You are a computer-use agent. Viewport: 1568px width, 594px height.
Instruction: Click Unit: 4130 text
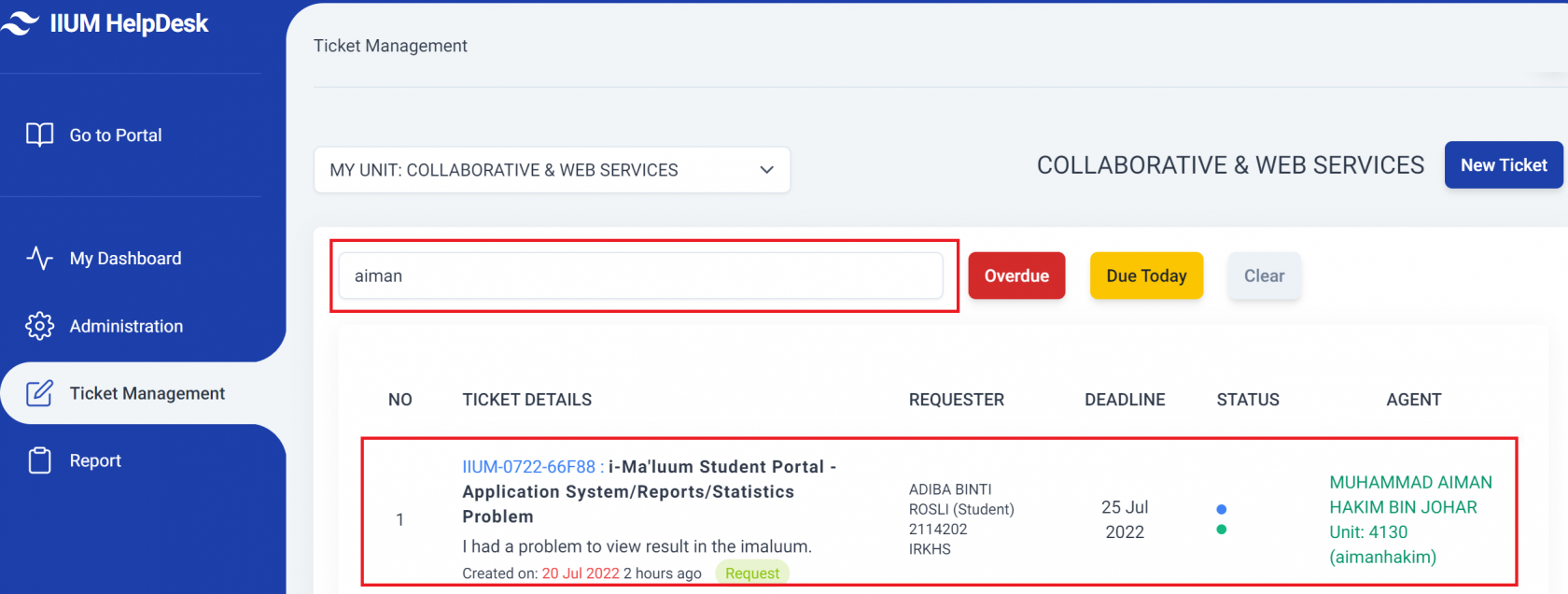pos(1368,532)
